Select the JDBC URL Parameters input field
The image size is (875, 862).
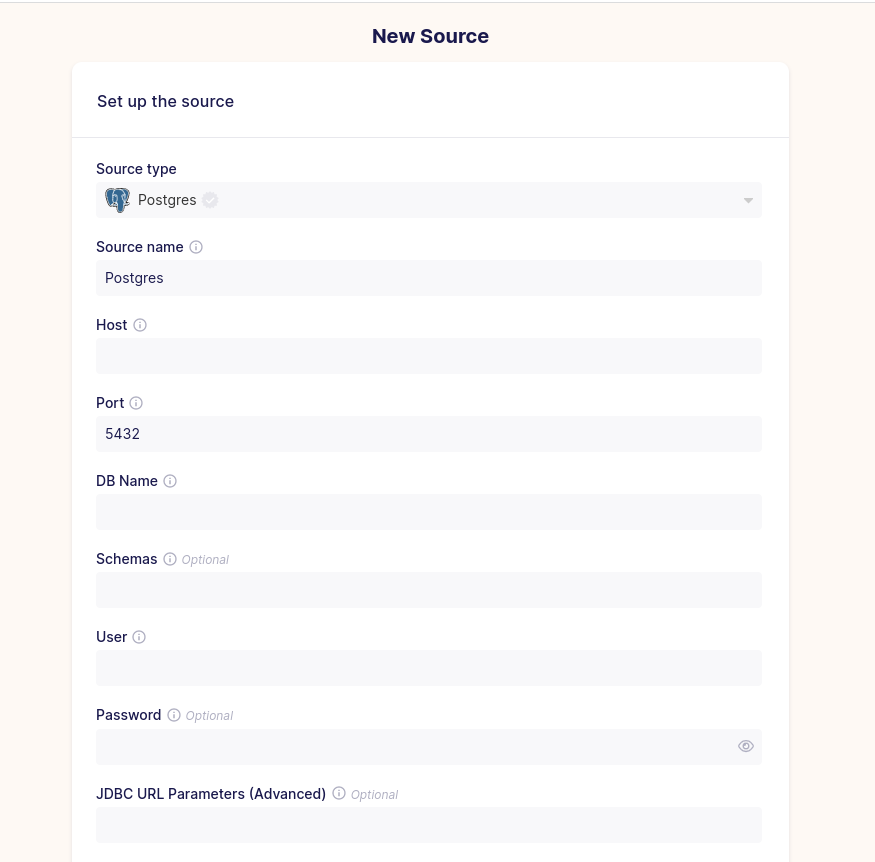(x=429, y=825)
